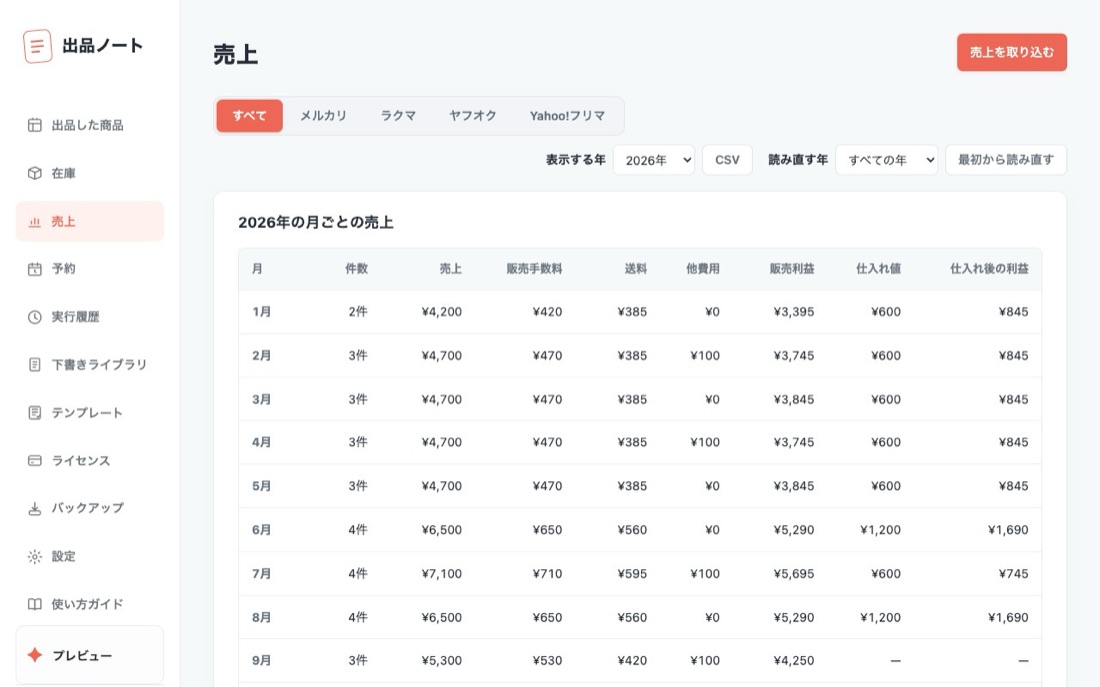Open the 予約 section
The image size is (1100, 687).
click(90, 269)
